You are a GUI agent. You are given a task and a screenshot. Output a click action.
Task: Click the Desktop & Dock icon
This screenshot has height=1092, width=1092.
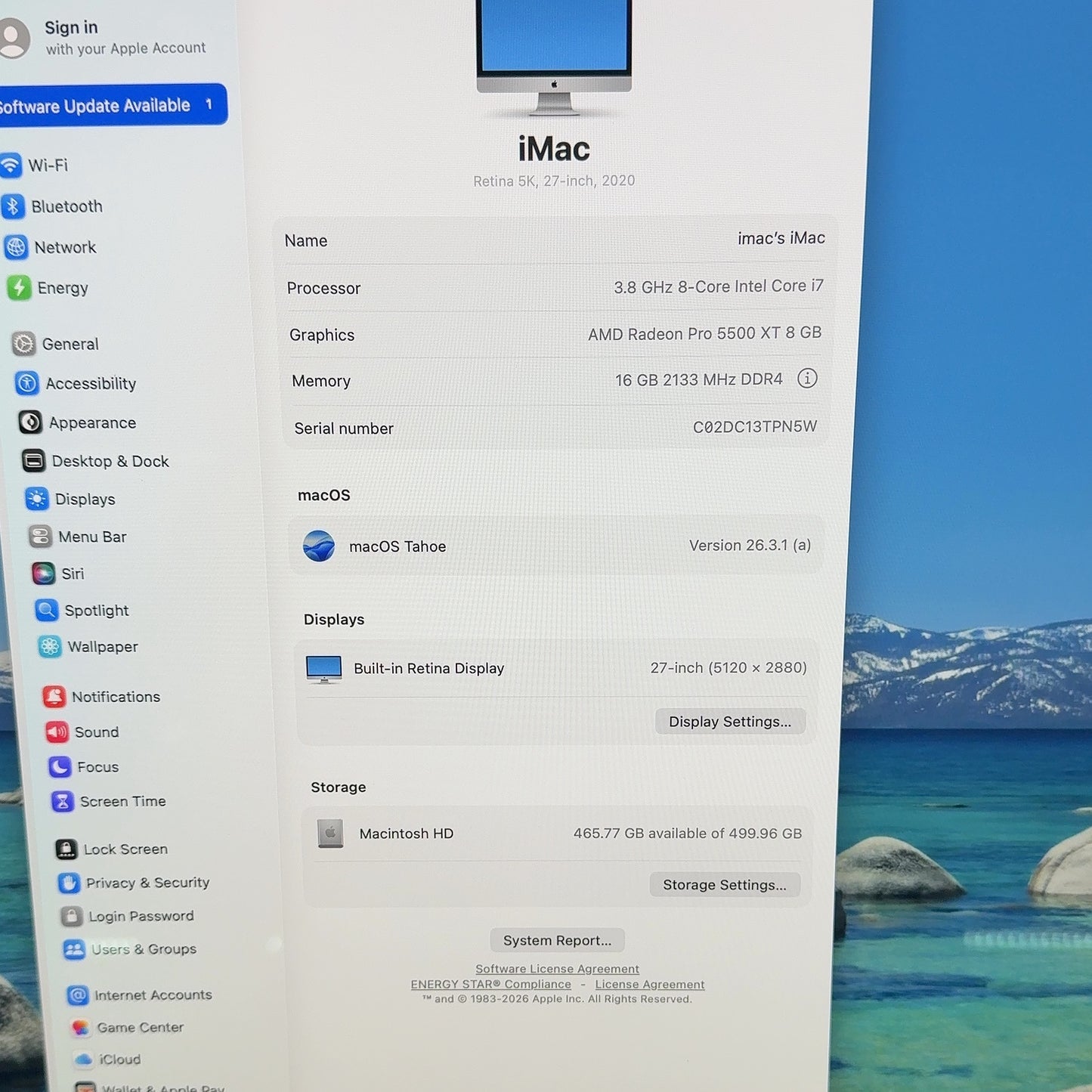[34, 460]
